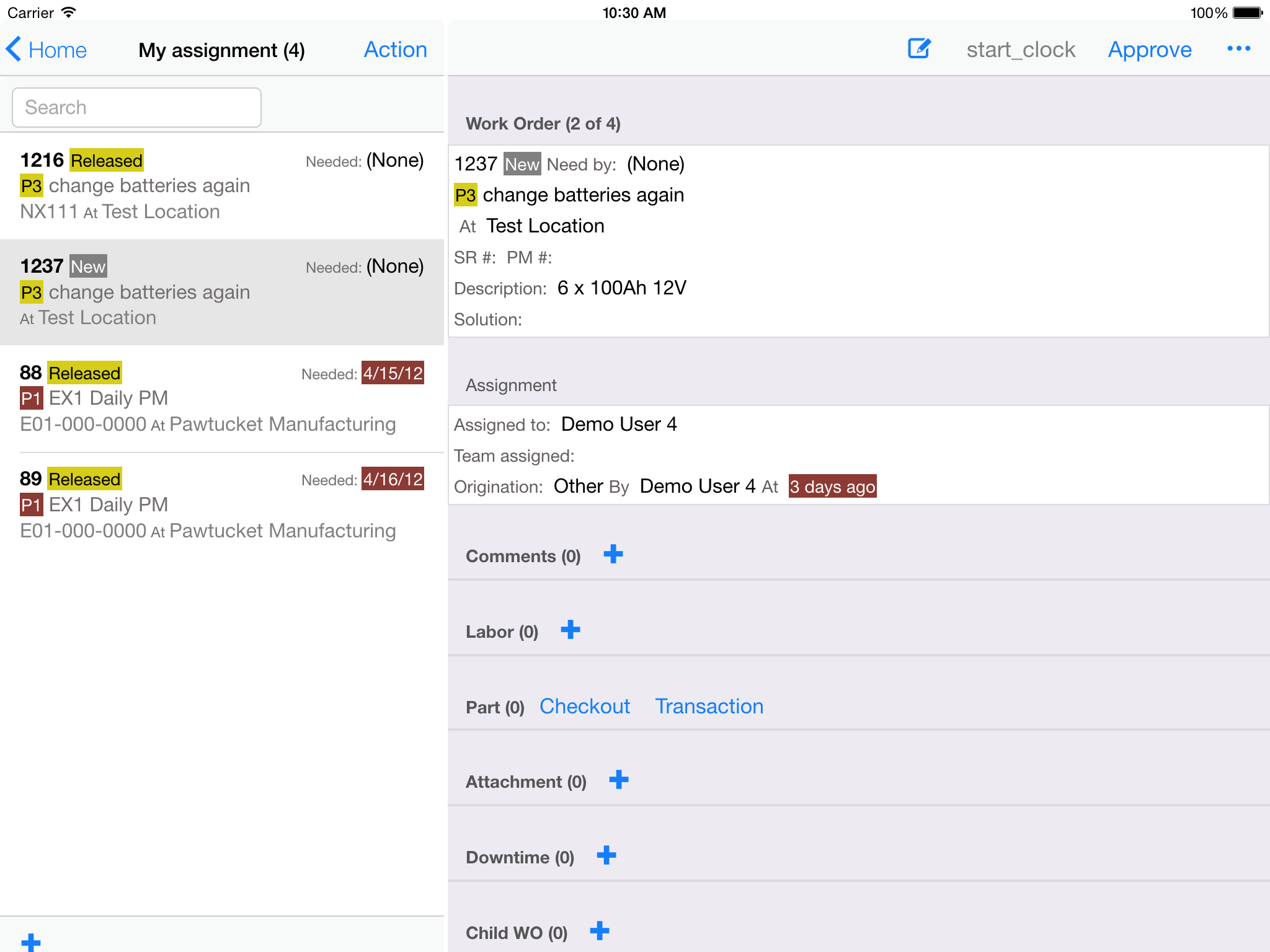View part Transaction details

pos(709,706)
